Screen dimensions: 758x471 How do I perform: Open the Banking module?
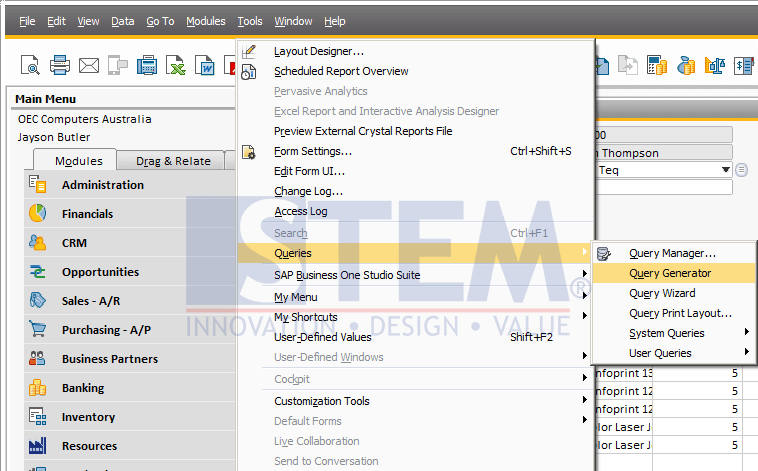coord(130,388)
